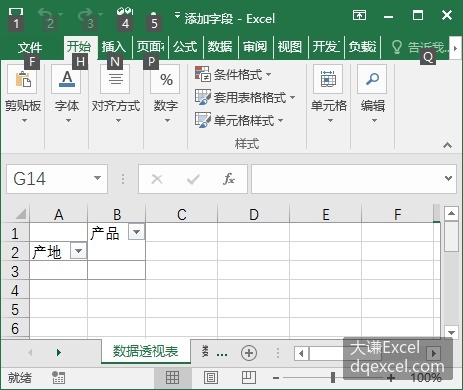Click the sheet tab scroll right arrow

[x=59, y=352]
